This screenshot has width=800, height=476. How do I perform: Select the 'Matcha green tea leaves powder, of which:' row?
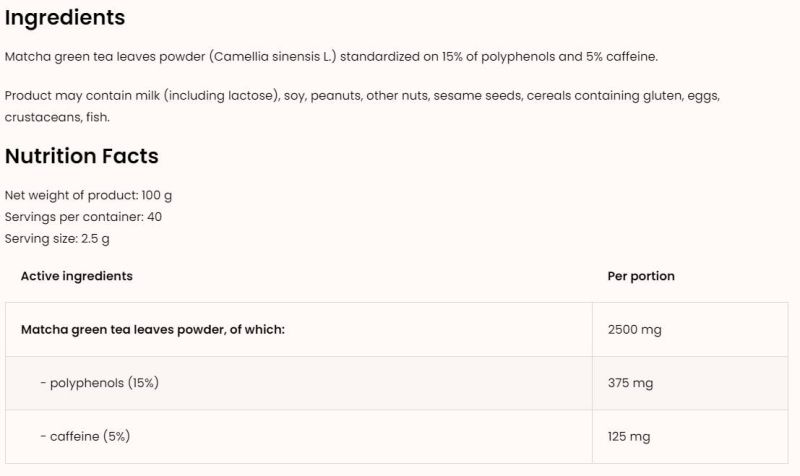click(152, 329)
